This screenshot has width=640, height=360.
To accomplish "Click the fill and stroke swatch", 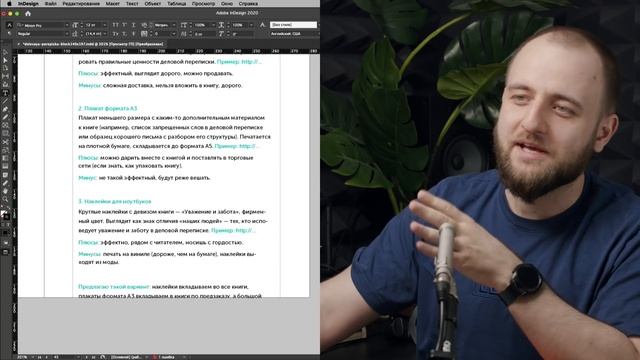I will tap(5, 215).
